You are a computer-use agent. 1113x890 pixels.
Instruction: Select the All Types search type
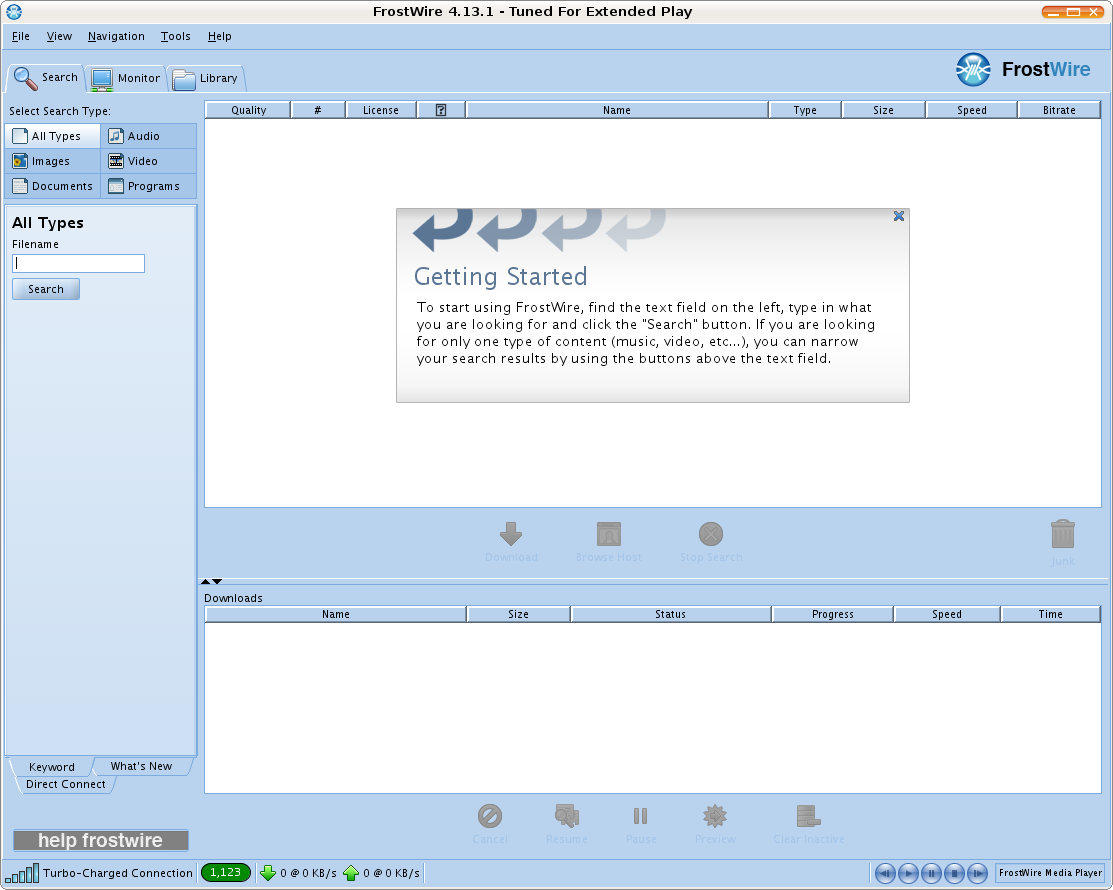point(53,136)
